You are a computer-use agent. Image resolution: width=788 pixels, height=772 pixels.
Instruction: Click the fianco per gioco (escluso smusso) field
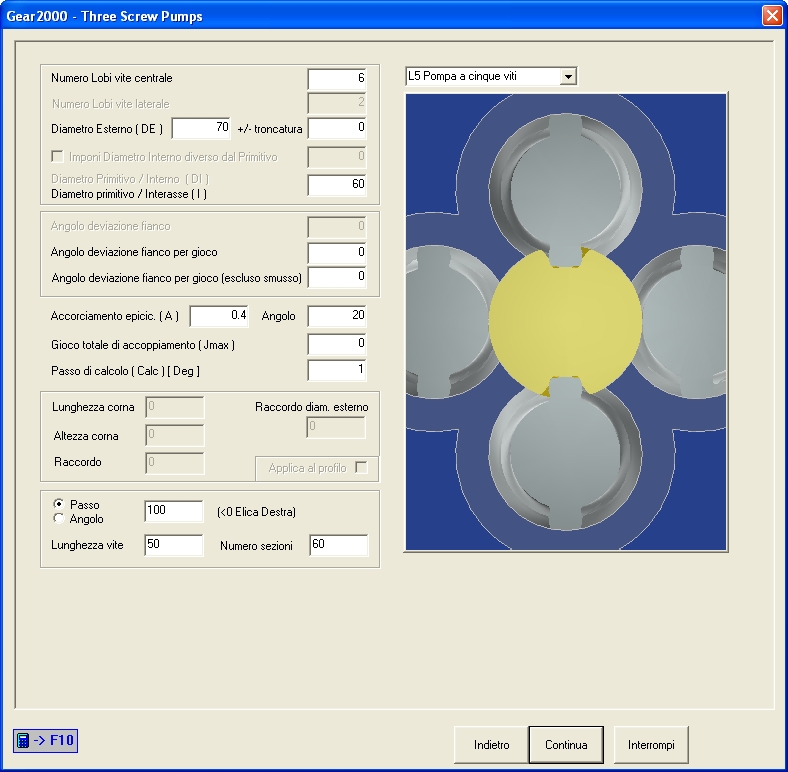tap(337, 277)
